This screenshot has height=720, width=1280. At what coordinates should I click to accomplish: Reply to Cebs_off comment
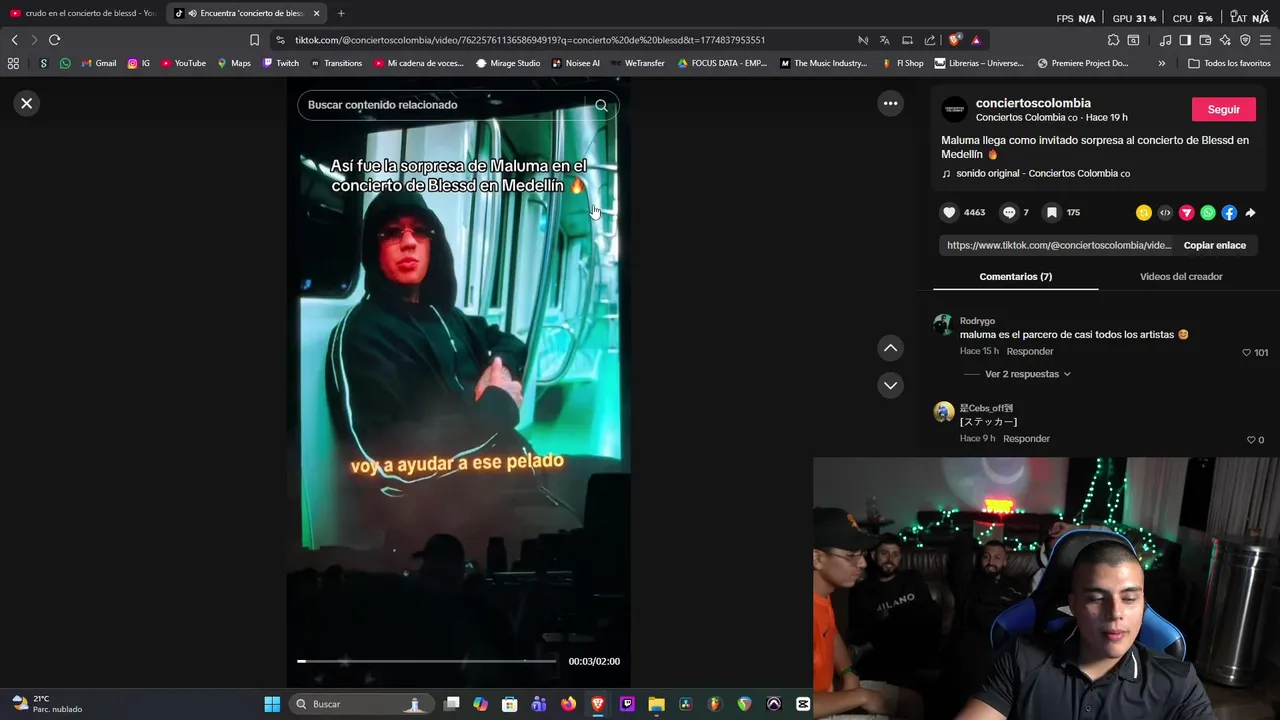[1026, 438]
